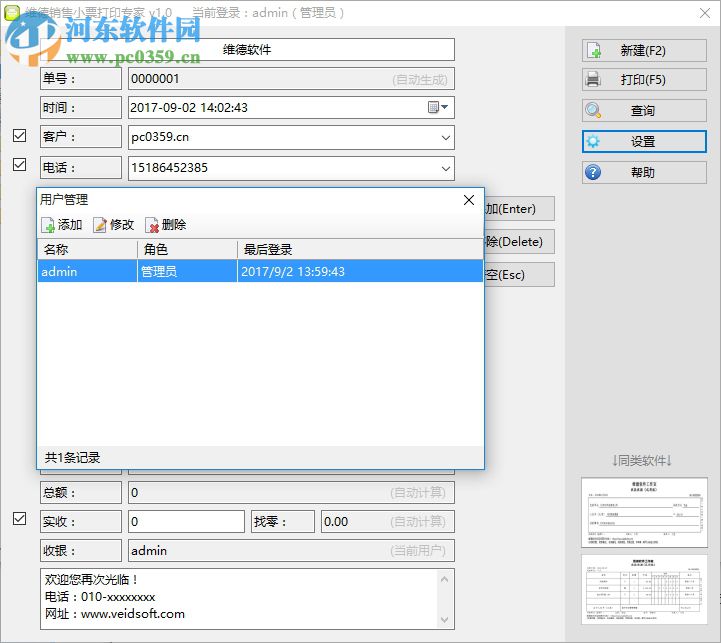Open the lower 同类软件 thumbnail

point(644,590)
